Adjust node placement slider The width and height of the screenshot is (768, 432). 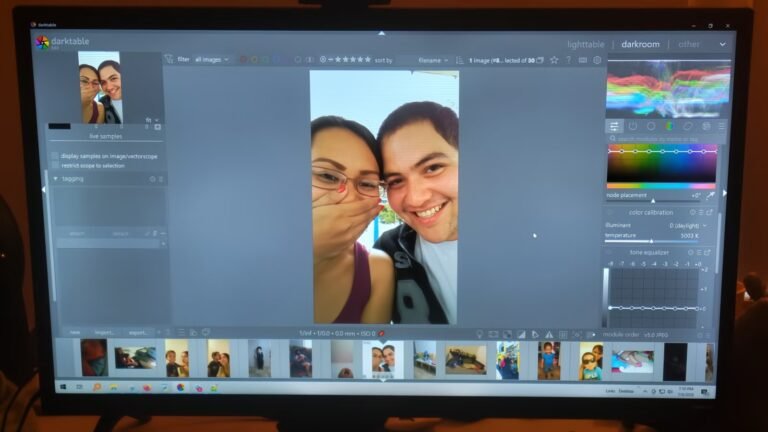pos(654,200)
